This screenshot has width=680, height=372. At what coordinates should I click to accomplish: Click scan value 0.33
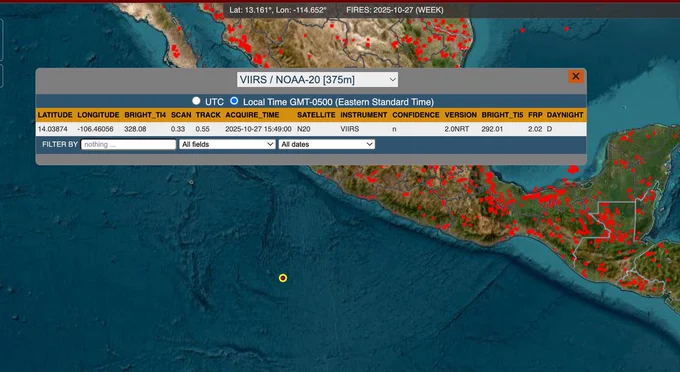[x=178, y=129]
